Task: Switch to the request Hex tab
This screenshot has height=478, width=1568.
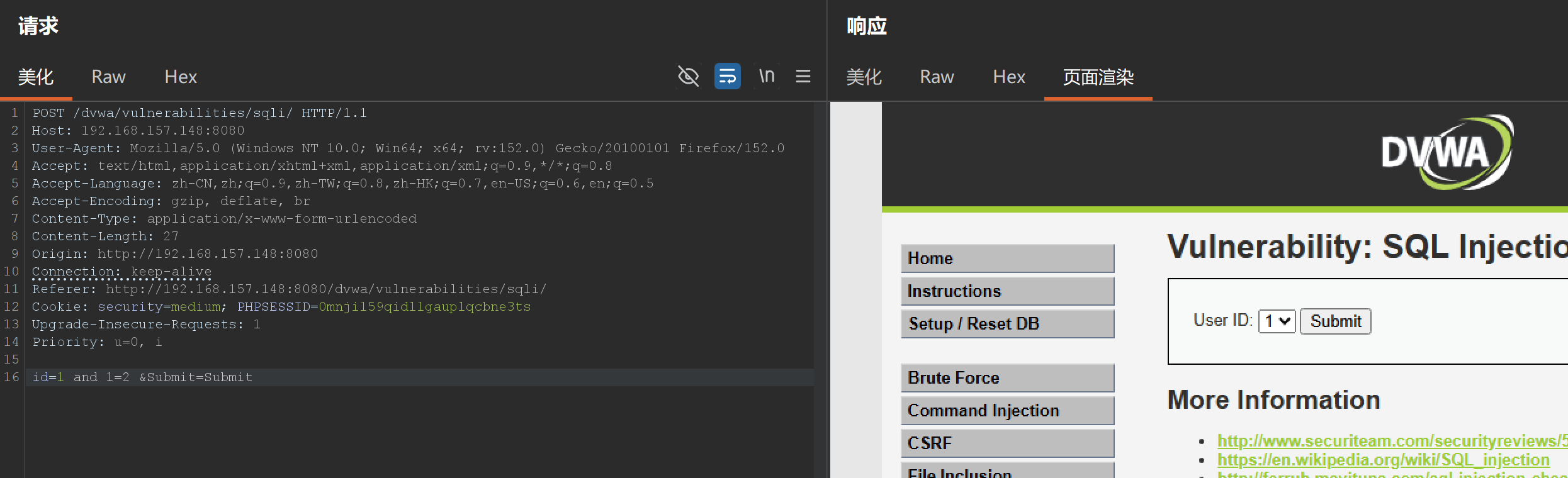Action: 181,77
